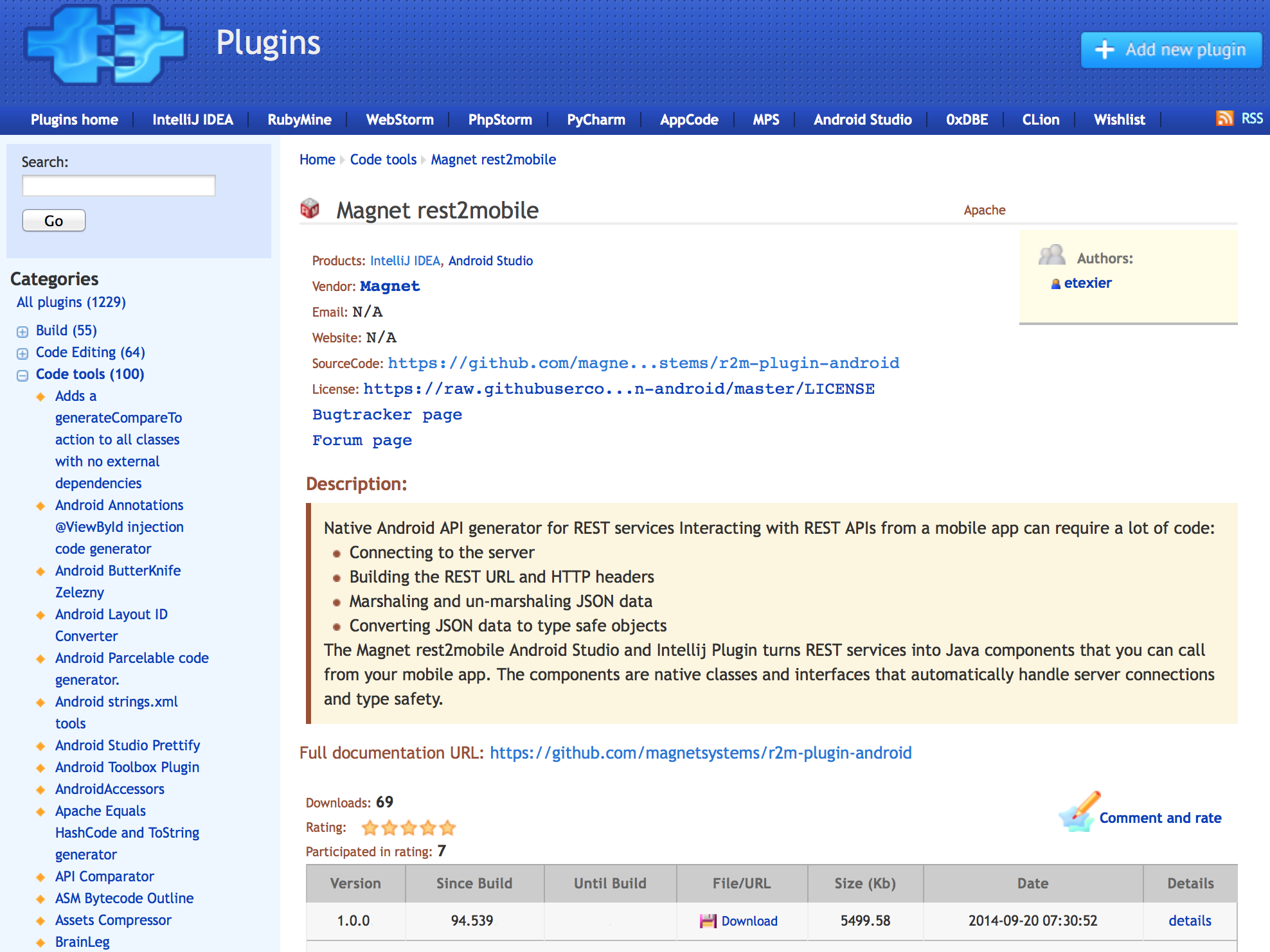Click the Go search button

(54, 220)
